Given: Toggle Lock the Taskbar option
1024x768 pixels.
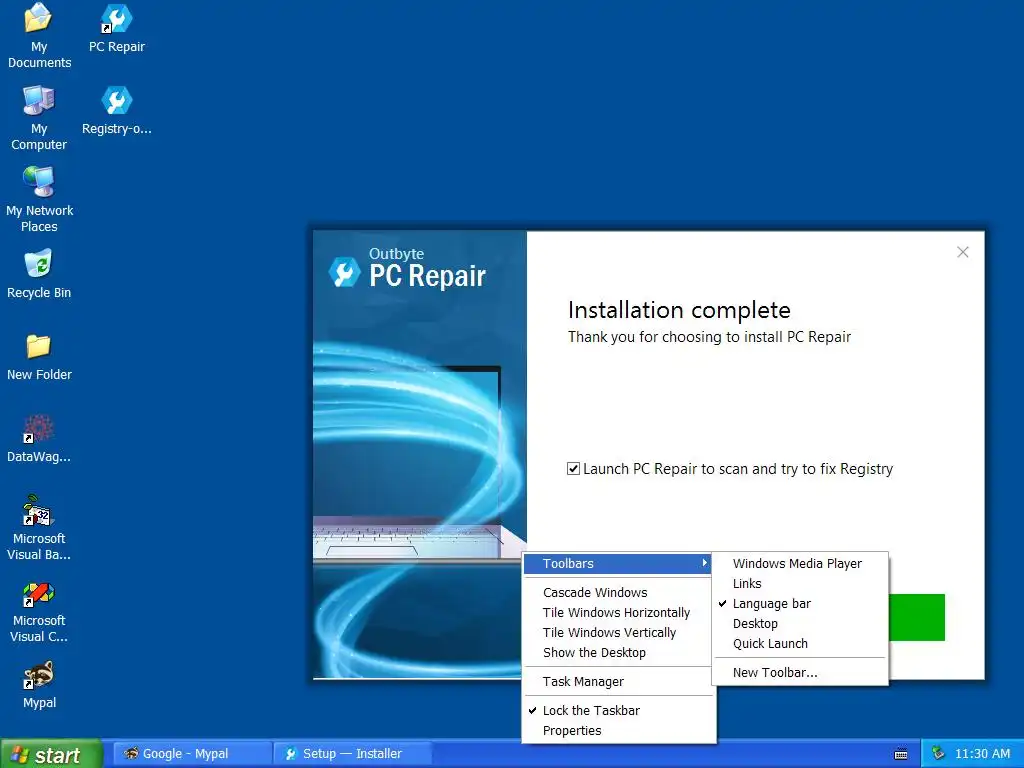Looking at the screenshot, I should [618, 711].
